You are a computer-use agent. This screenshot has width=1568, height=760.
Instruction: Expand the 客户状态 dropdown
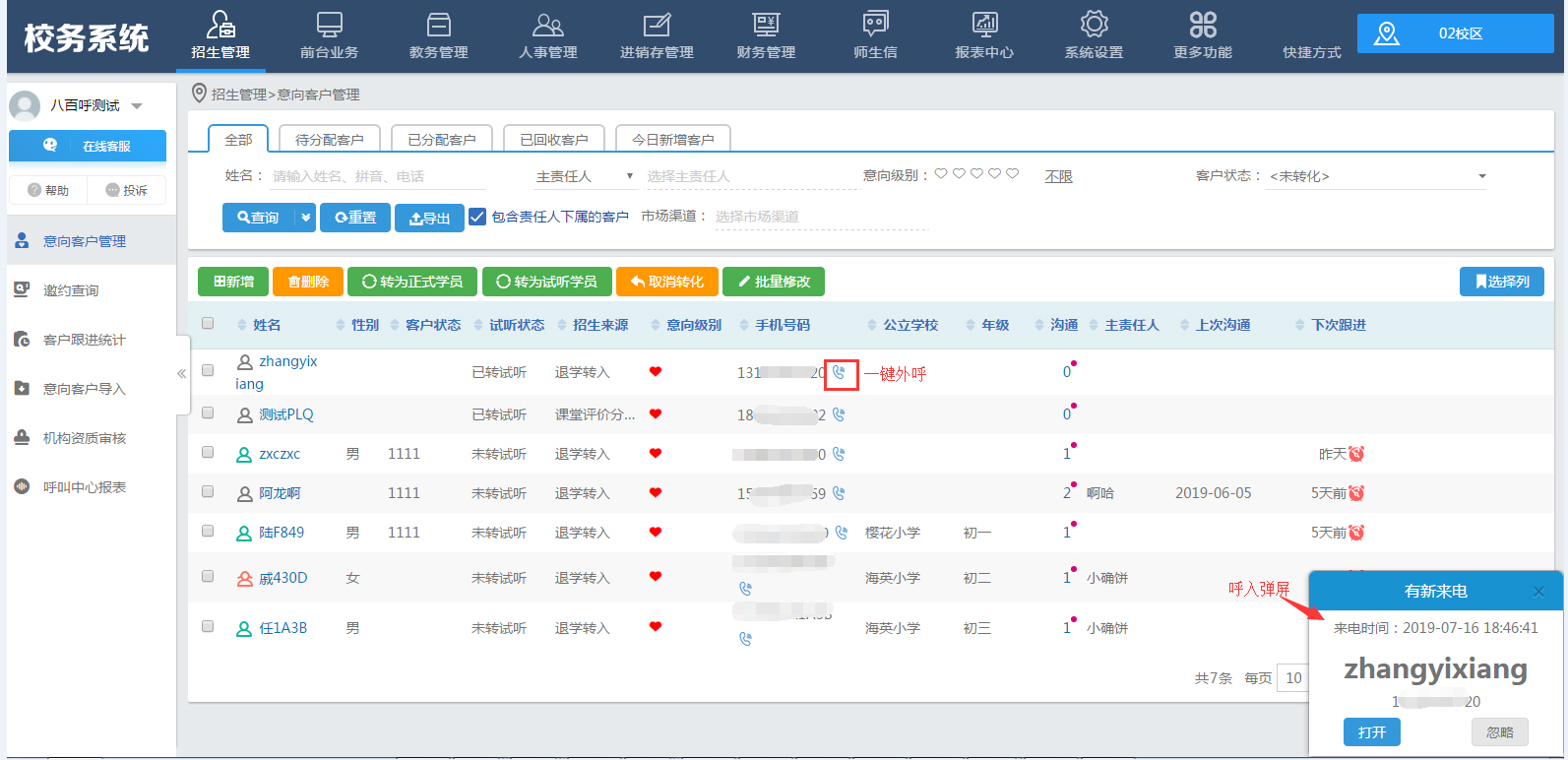(1481, 177)
